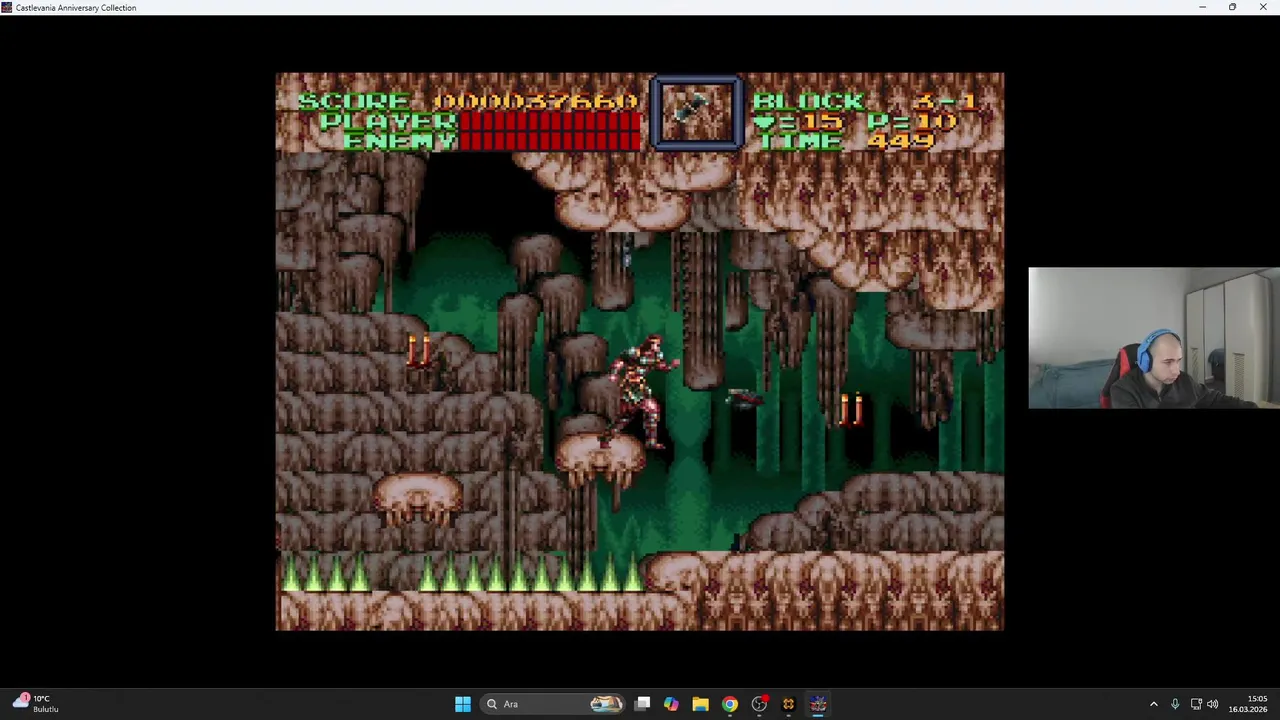
Task: Open the Windows Start menu
Action: [462, 704]
